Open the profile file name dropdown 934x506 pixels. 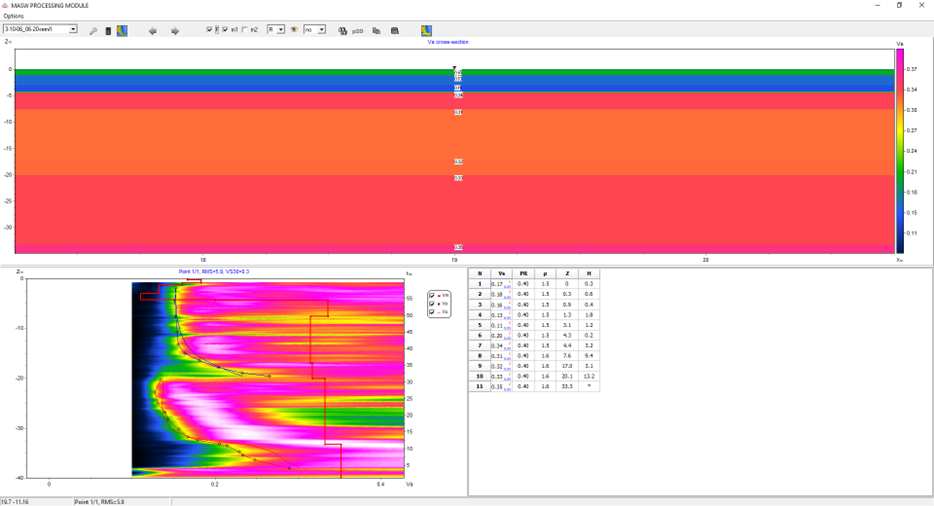73,30
